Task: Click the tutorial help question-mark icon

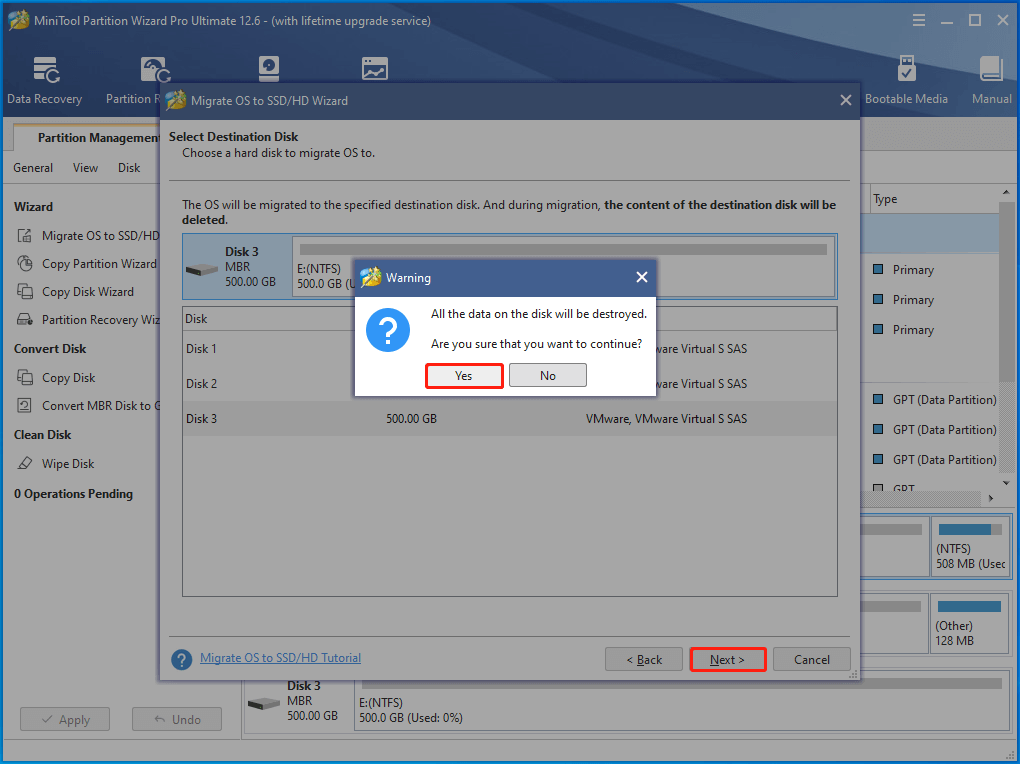Action: [181, 659]
